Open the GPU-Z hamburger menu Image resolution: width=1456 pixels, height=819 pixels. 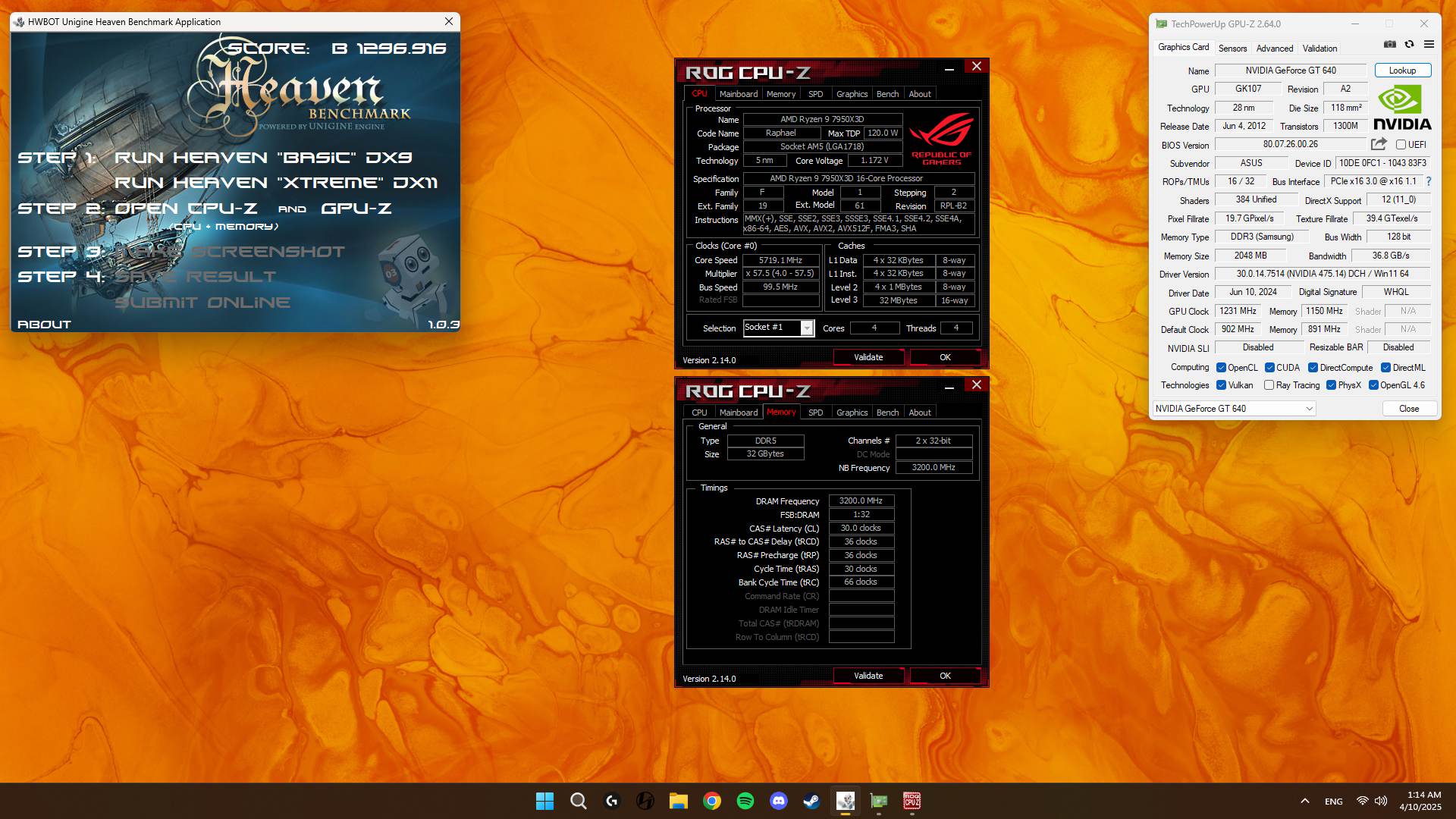tap(1429, 45)
